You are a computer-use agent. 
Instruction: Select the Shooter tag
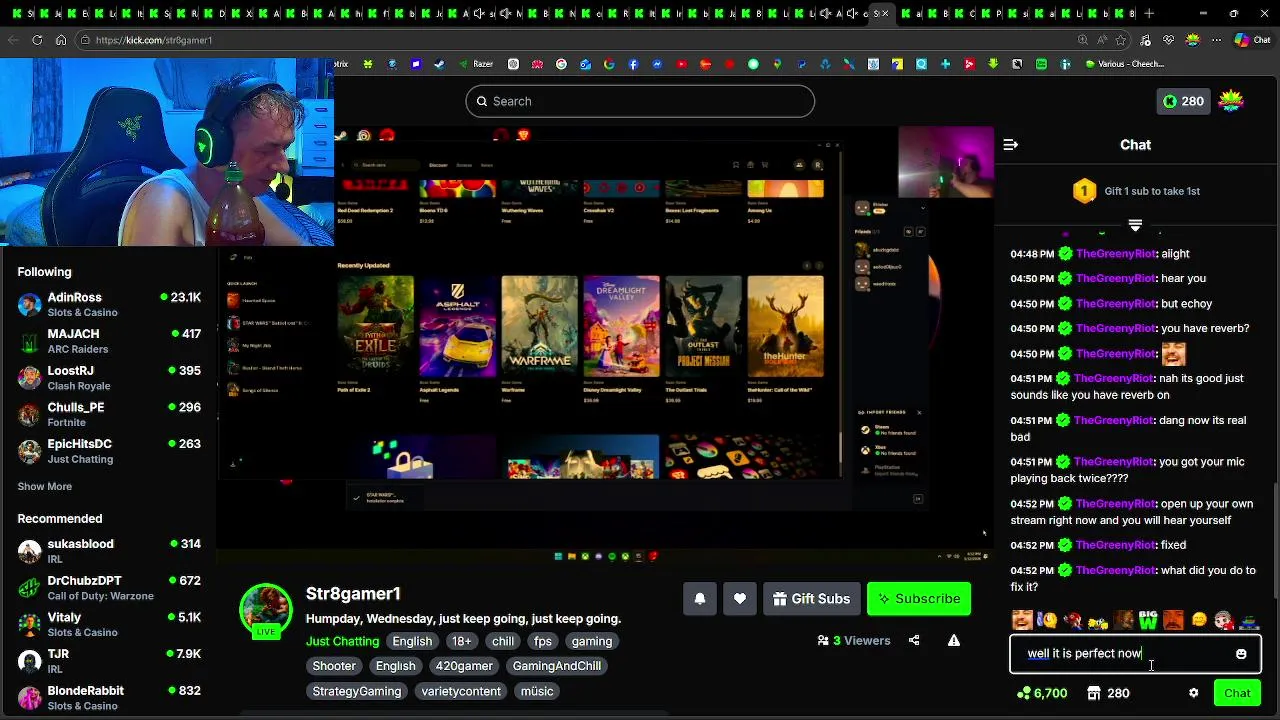tap(334, 666)
